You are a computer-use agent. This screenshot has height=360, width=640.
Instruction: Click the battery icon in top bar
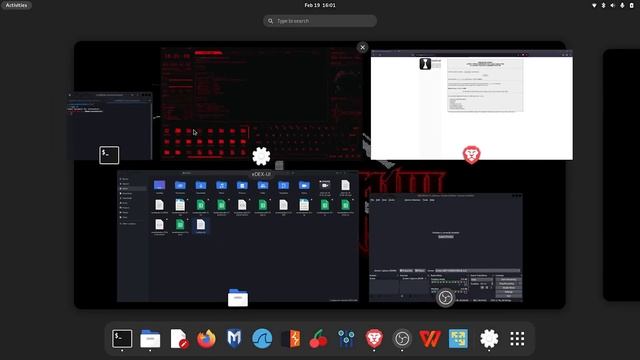pos(631,5)
